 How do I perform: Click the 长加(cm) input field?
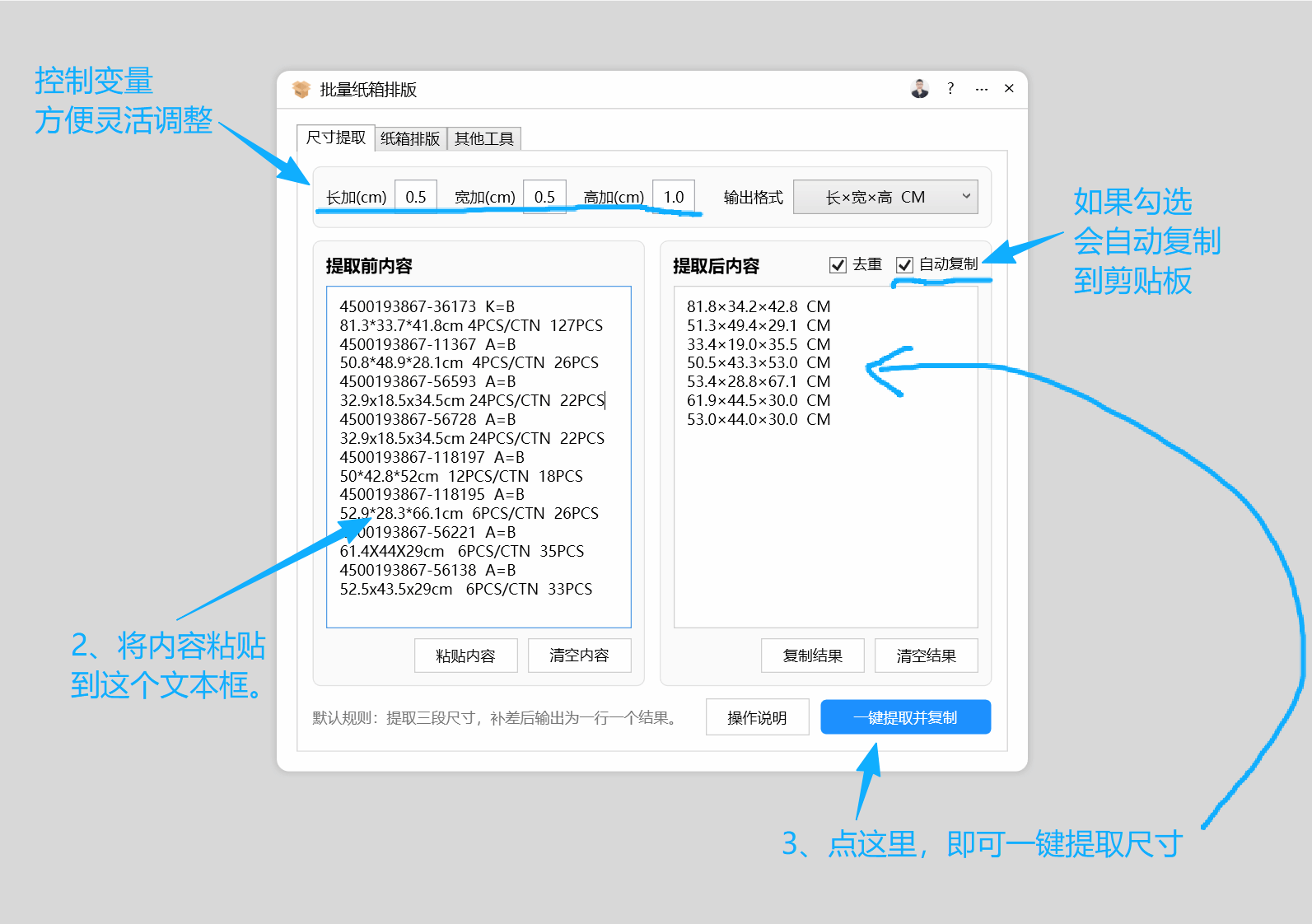pyautogui.click(x=416, y=197)
